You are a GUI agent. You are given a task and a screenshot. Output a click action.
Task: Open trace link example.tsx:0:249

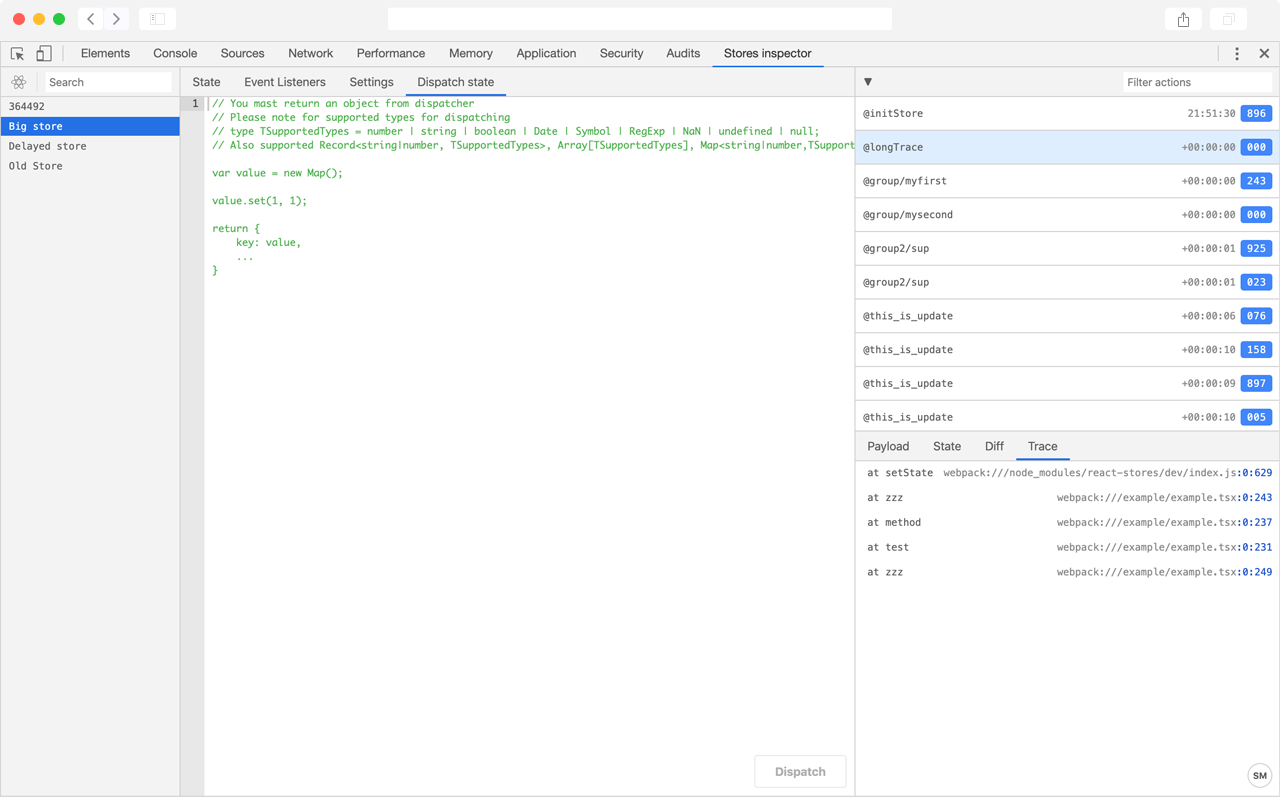point(1164,573)
